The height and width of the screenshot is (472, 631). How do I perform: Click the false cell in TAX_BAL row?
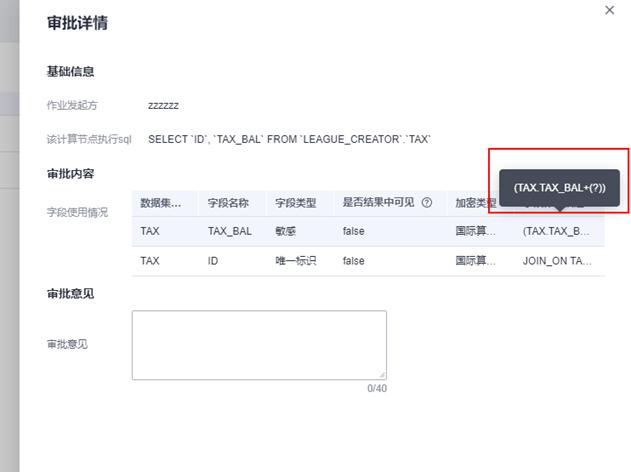[x=355, y=231]
